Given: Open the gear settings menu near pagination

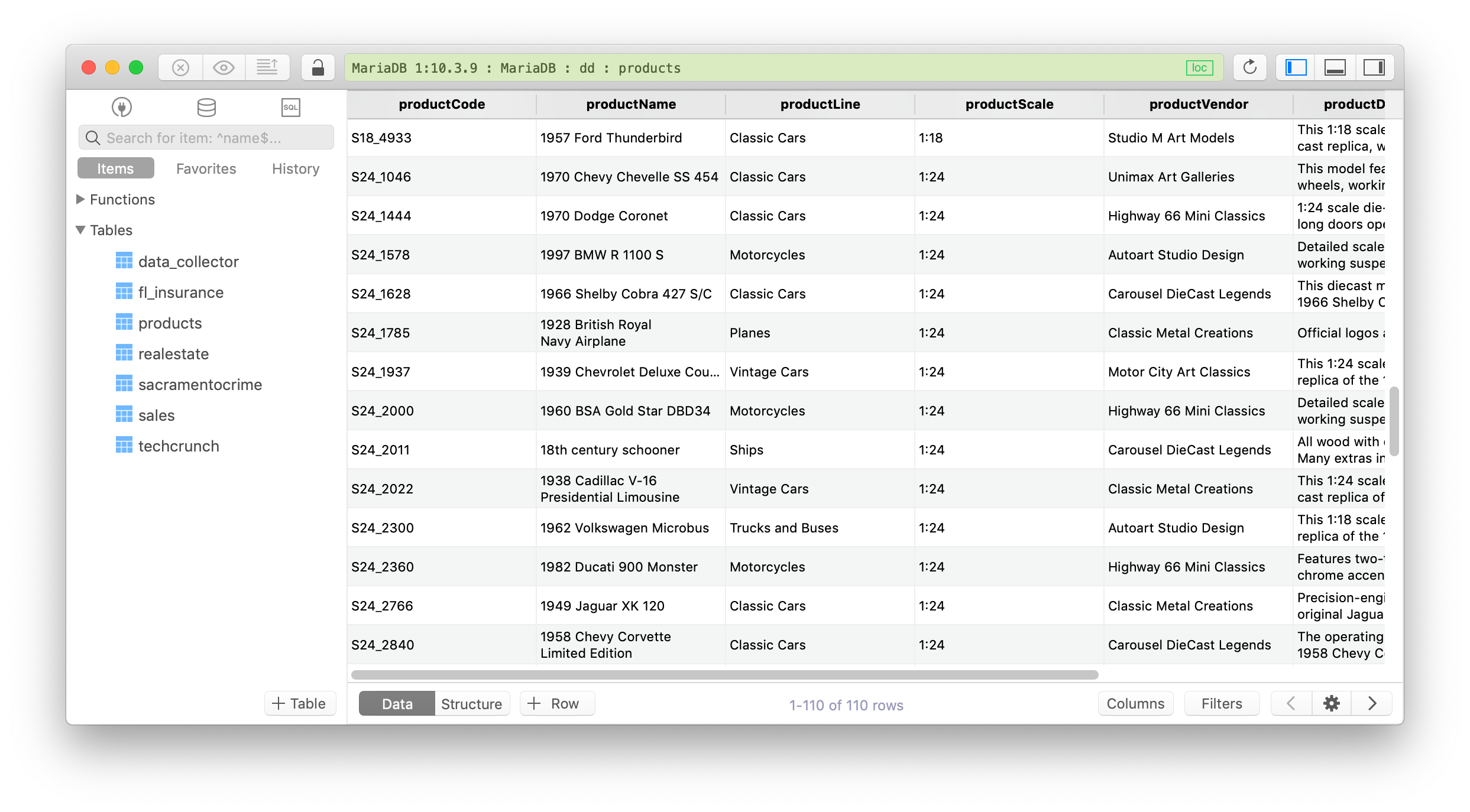Looking at the screenshot, I should coord(1332,703).
